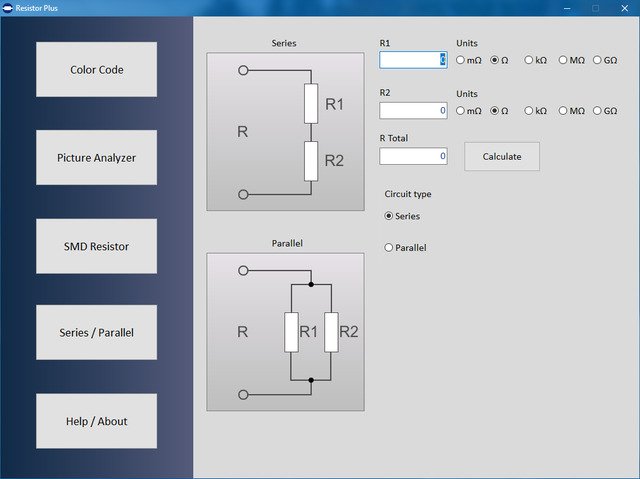
Task: Open the Help / About page
Action: pos(96,421)
